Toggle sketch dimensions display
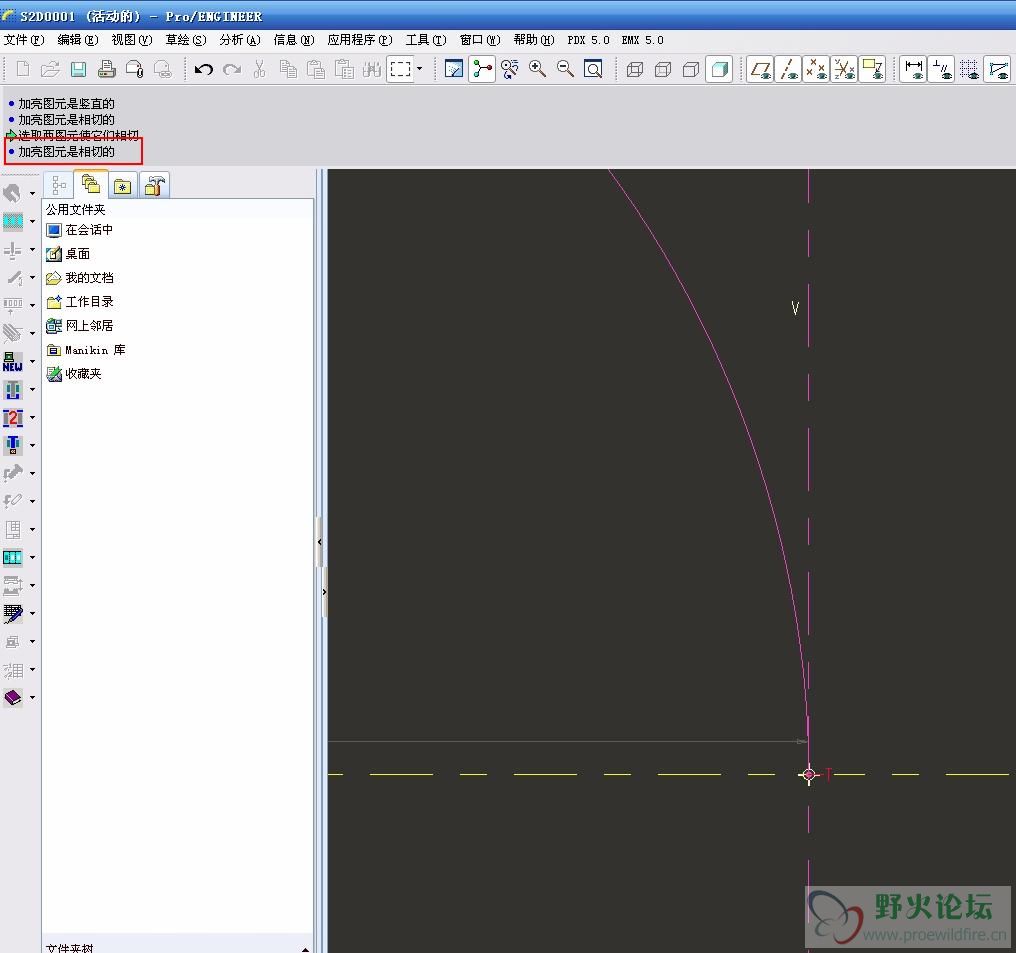The width and height of the screenshot is (1016, 953). pyautogui.click(x=914, y=69)
